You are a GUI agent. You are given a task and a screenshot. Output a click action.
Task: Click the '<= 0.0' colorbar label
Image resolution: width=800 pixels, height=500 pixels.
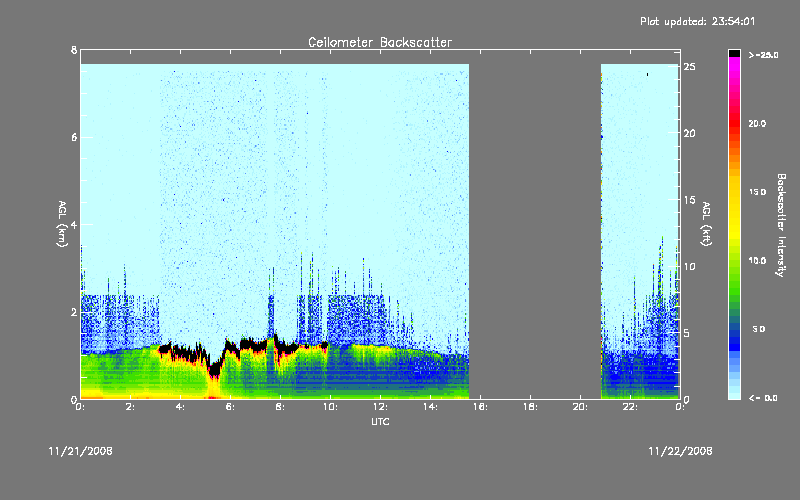point(763,398)
